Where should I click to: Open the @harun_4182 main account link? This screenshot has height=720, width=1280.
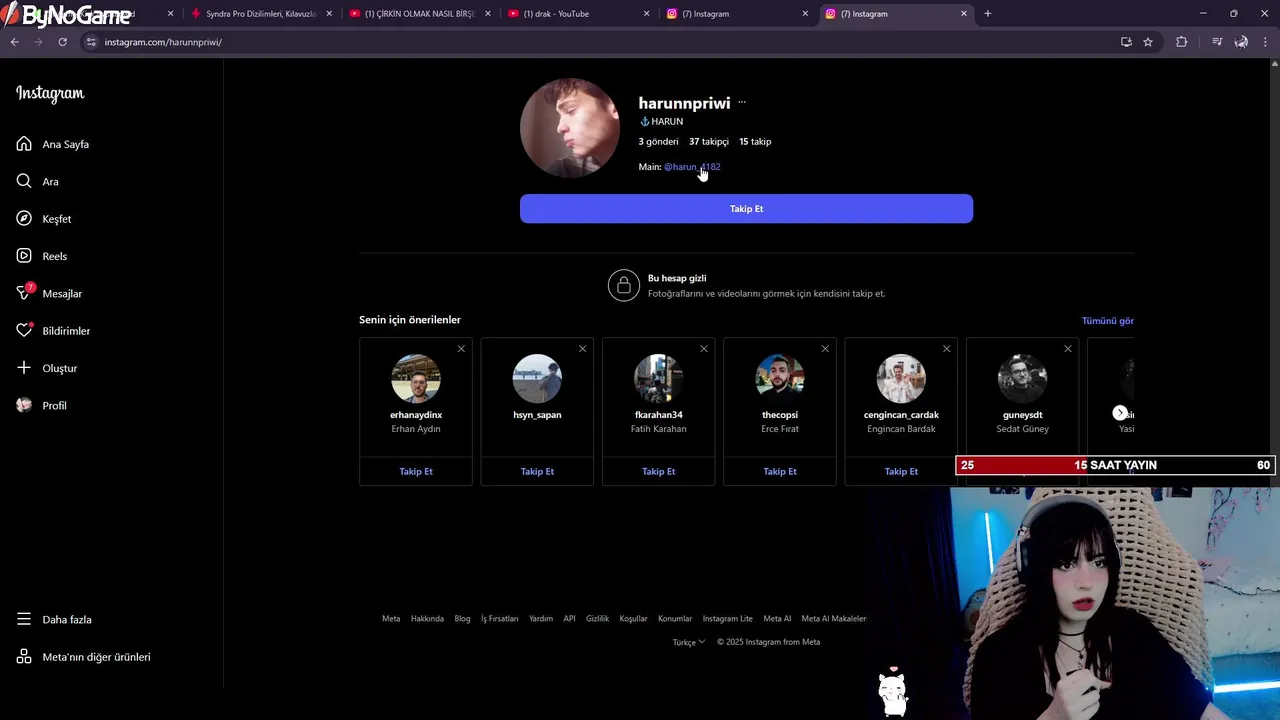tap(692, 167)
